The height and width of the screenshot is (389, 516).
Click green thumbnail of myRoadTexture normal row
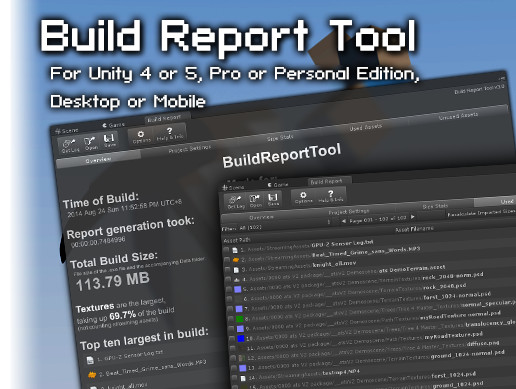tap(239, 319)
